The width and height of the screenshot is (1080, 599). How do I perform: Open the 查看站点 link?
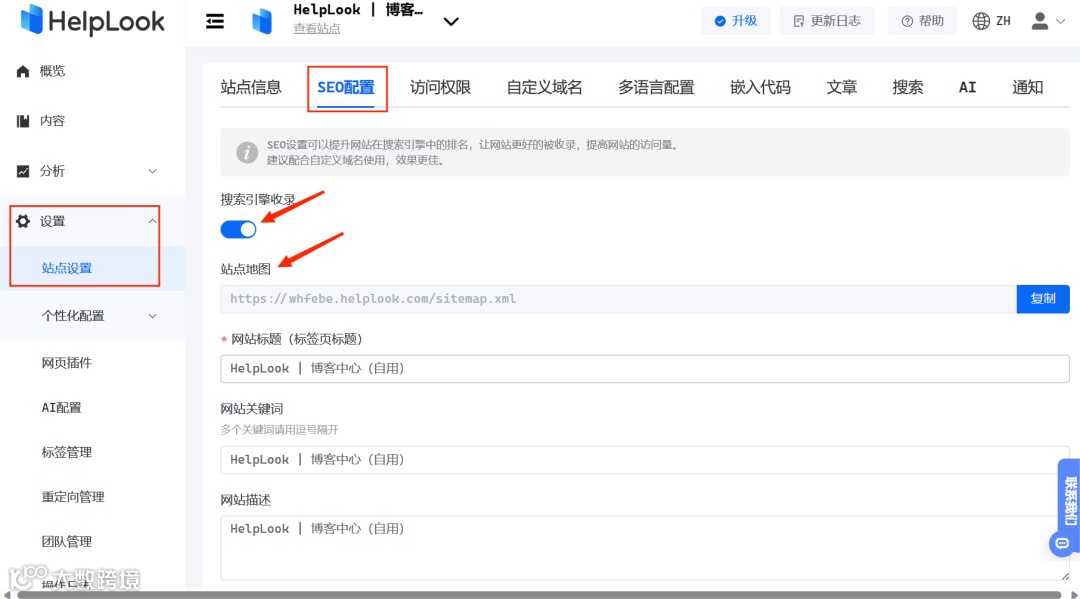point(317,29)
